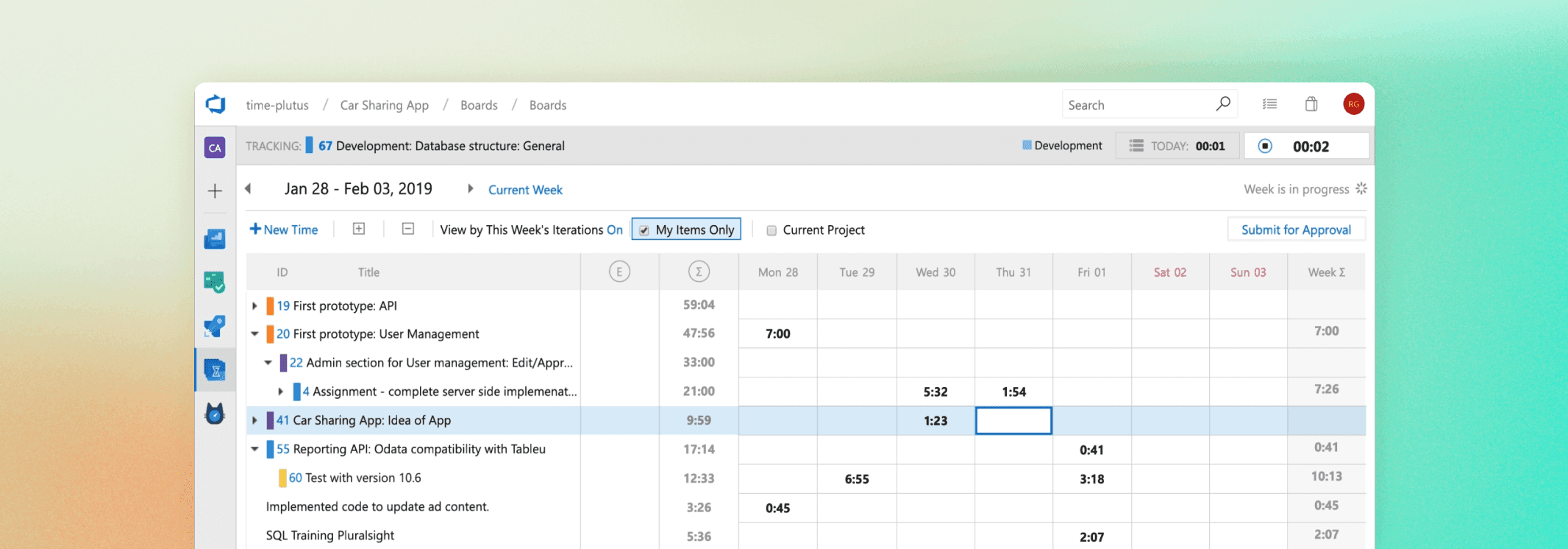Select the empty Thu 31 cell for item 41
The image size is (1568, 549).
1013,420
